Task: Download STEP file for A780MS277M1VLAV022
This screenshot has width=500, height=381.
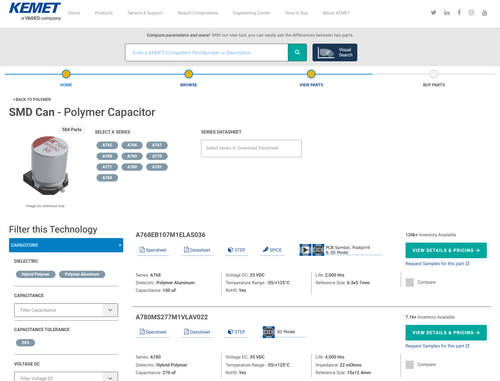Action: [x=237, y=332]
